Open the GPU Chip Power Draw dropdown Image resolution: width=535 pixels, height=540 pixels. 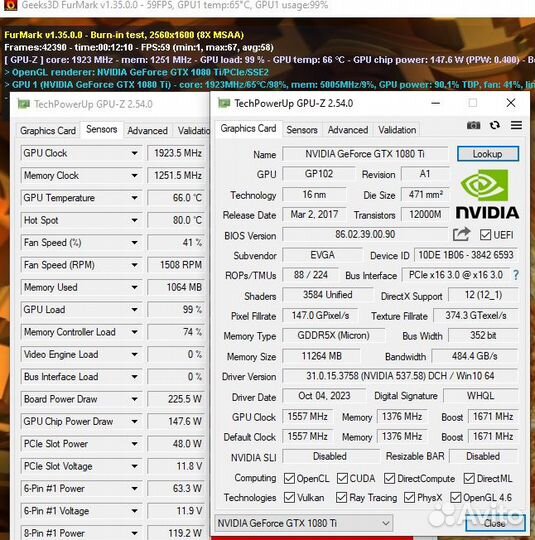(135, 422)
